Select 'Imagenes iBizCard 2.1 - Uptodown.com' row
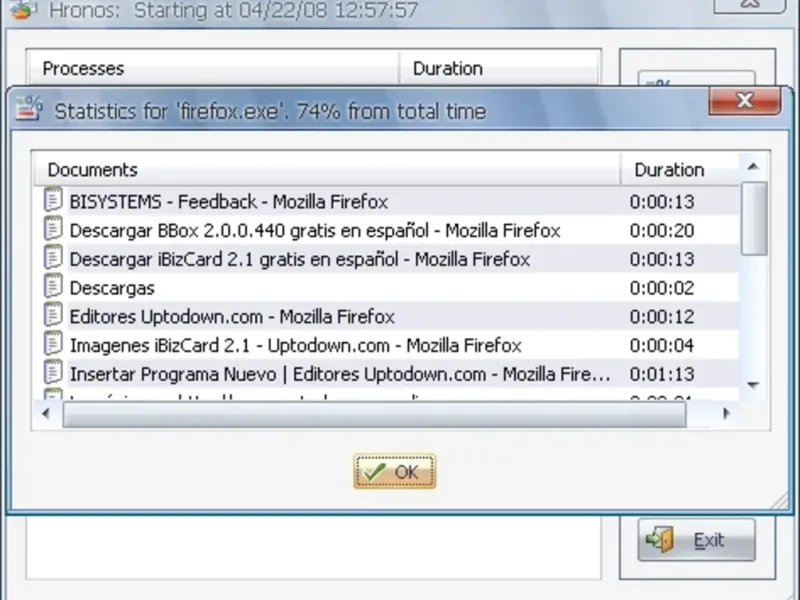This screenshot has height=600, width=800. click(386, 345)
